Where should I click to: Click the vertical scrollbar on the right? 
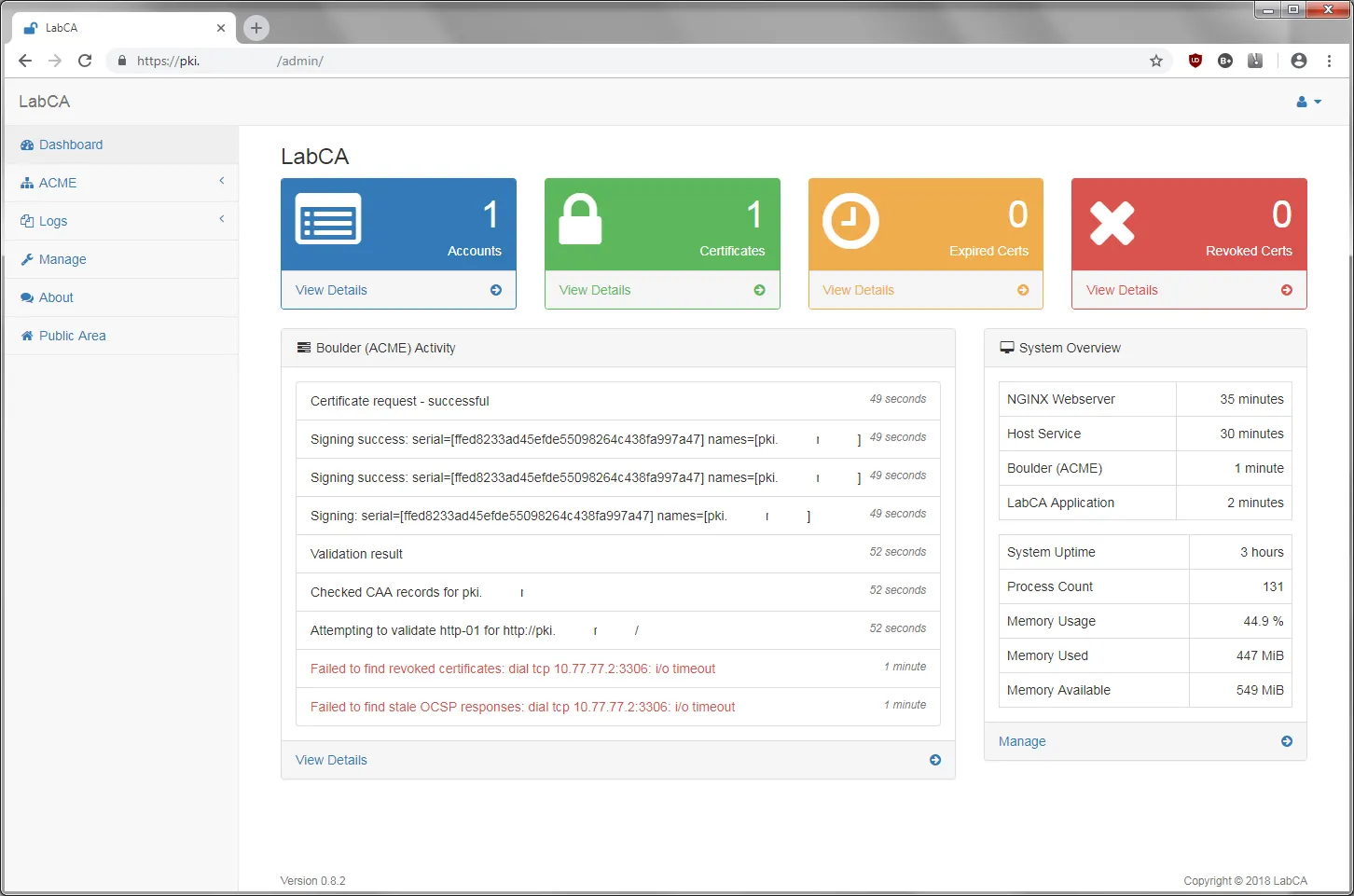pyautogui.click(x=1347, y=373)
